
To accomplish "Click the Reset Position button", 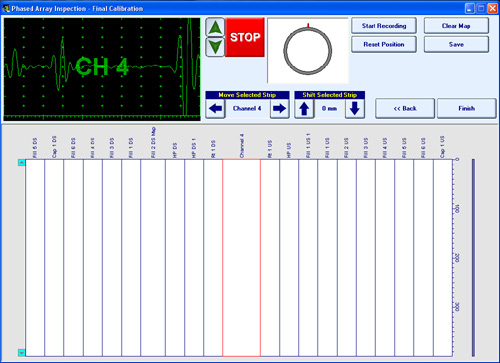I will pos(384,44).
